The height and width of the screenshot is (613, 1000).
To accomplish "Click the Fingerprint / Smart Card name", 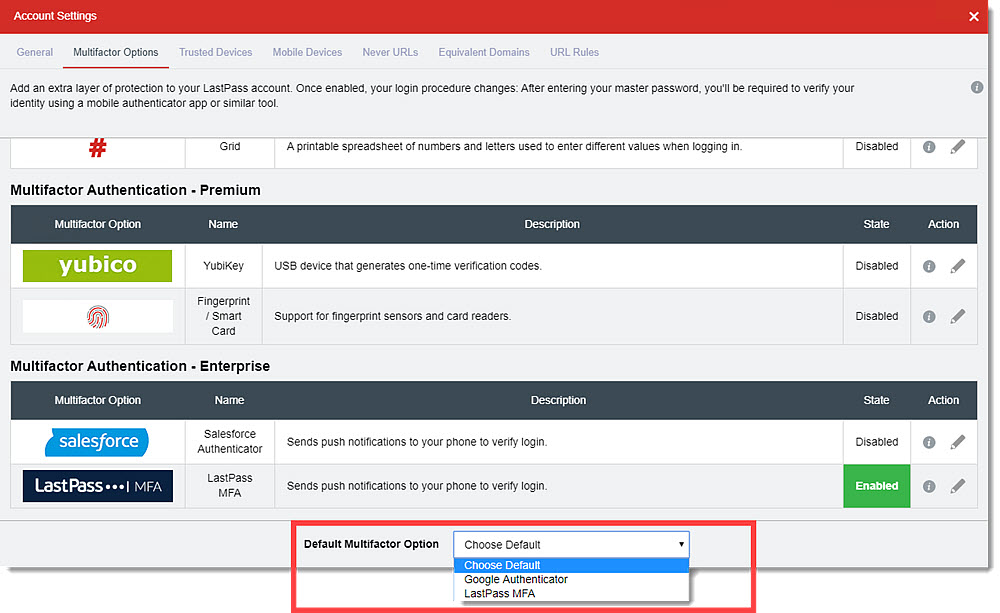I will coord(223,316).
